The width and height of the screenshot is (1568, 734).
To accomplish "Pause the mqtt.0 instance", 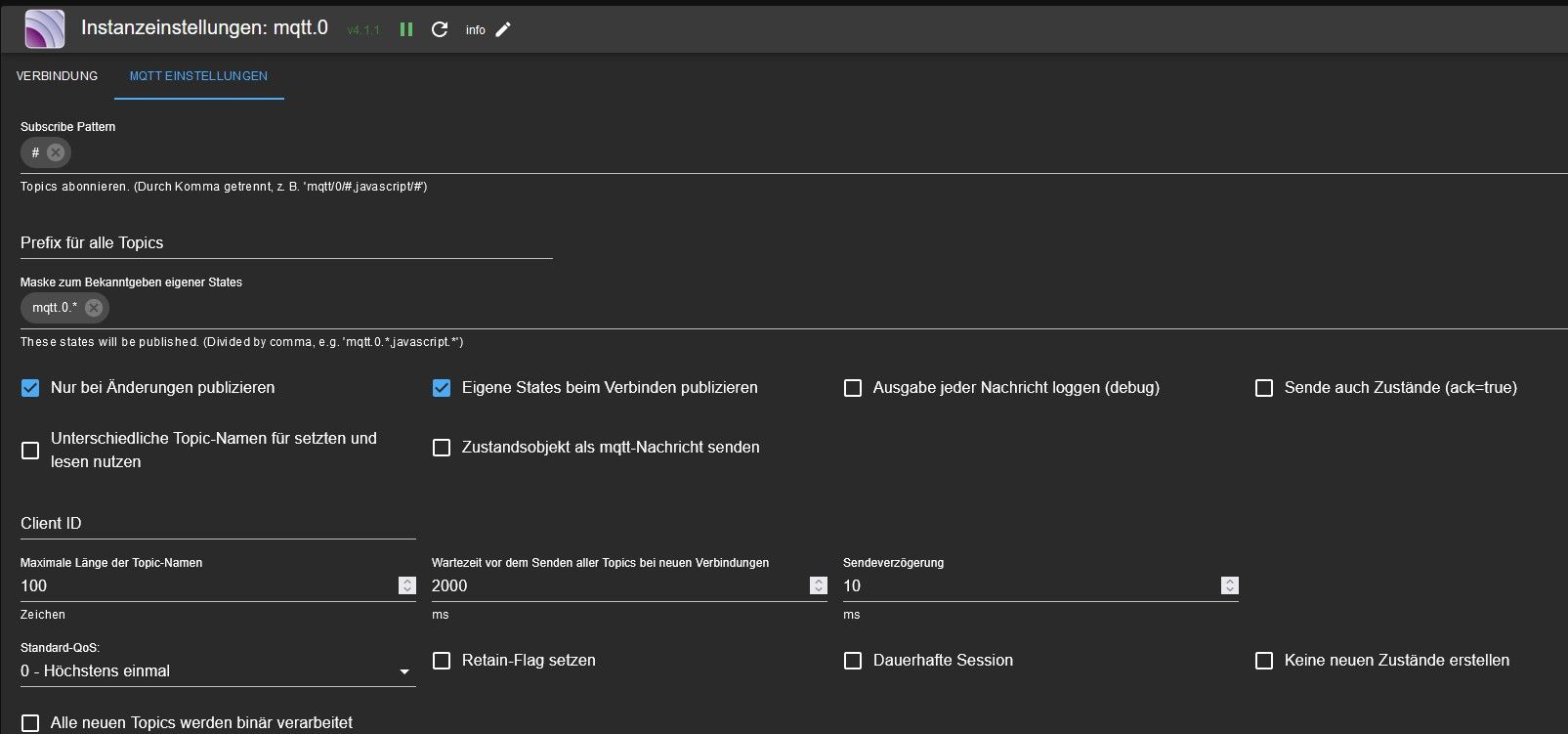I will tap(406, 29).
